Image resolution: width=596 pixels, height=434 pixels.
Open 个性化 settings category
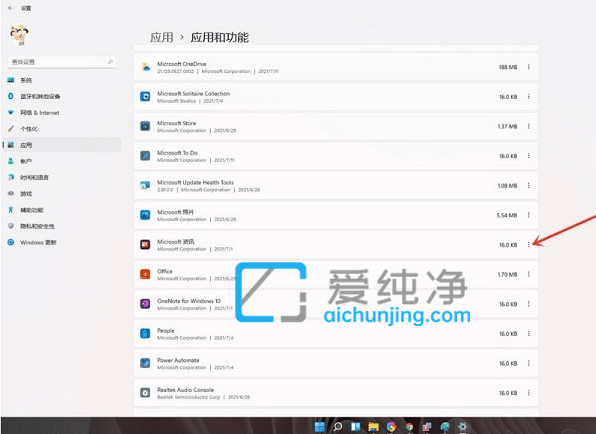tap(62, 129)
